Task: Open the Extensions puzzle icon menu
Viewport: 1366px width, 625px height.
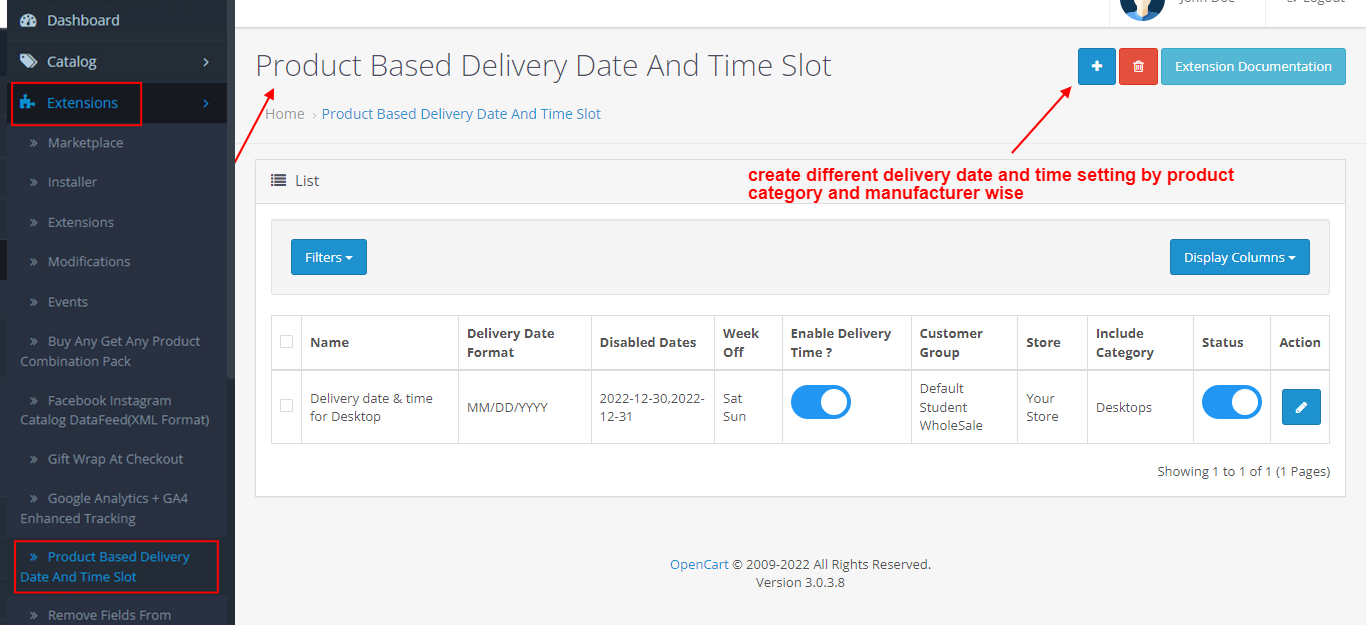Action: pyautogui.click(x=27, y=102)
